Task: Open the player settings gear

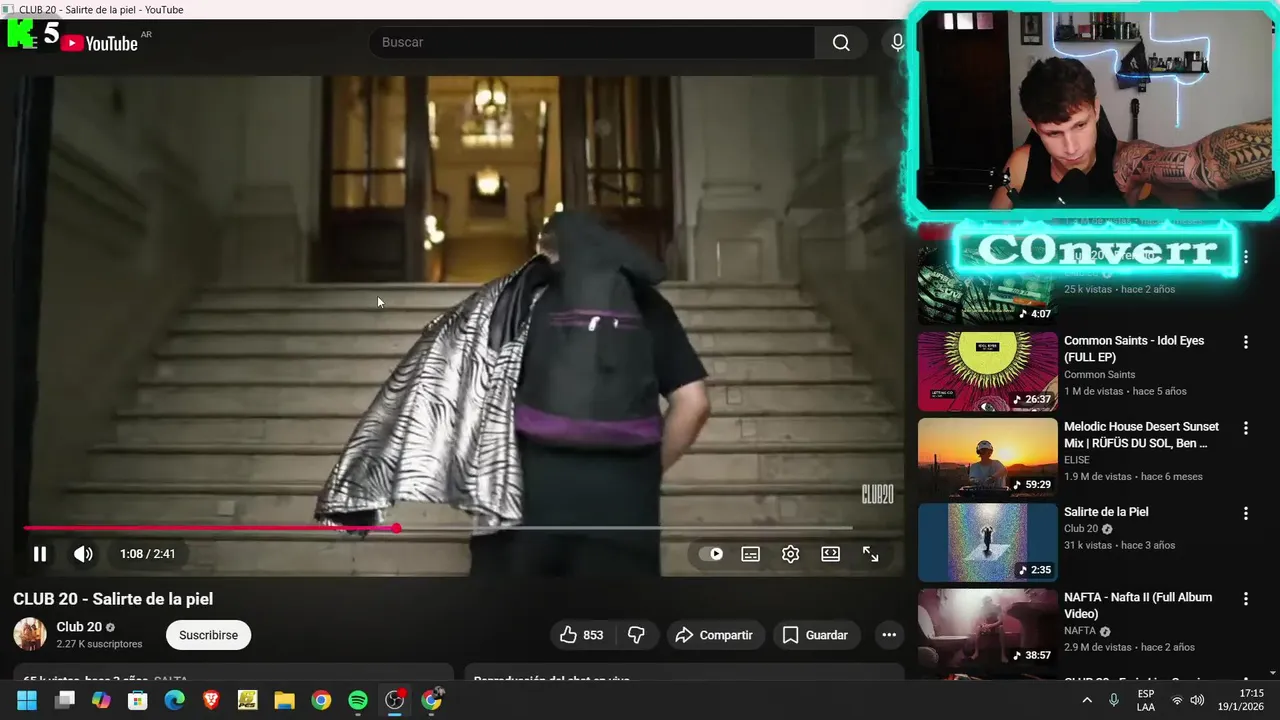Action: pos(791,554)
